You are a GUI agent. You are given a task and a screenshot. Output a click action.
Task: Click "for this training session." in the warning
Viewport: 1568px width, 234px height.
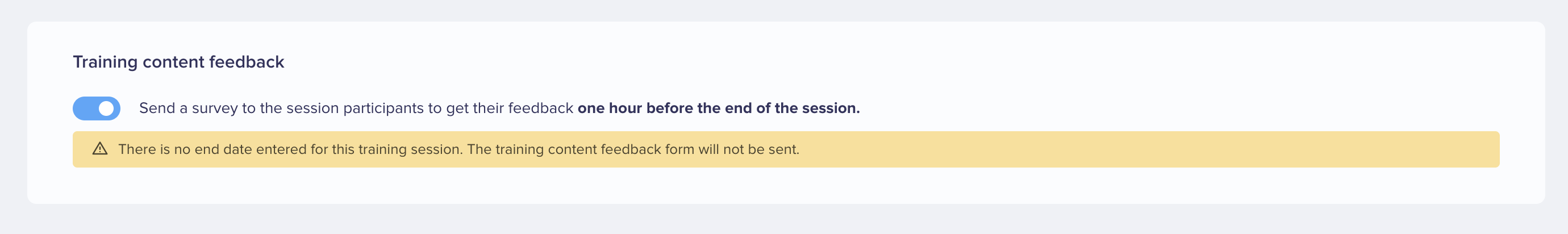click(386, 149)
